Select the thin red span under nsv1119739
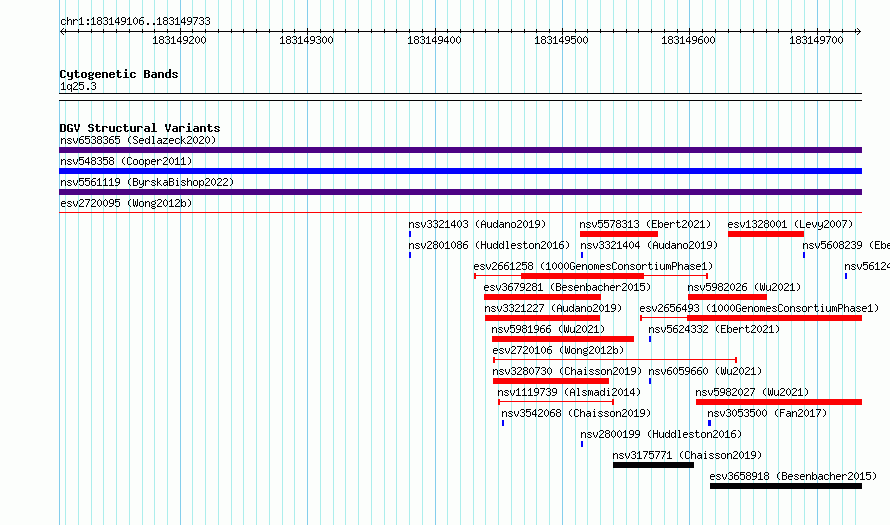 pos(556,402)
